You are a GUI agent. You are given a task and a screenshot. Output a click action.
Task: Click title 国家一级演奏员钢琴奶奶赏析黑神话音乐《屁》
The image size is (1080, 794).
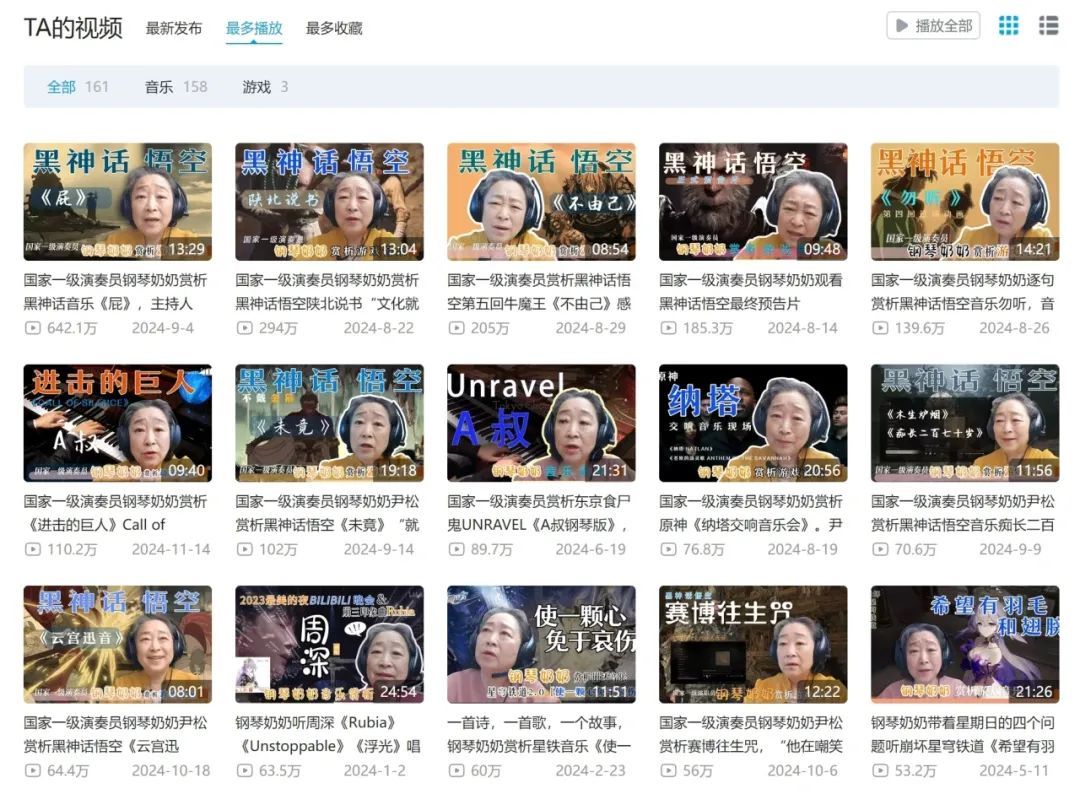[x=115, y=292]
